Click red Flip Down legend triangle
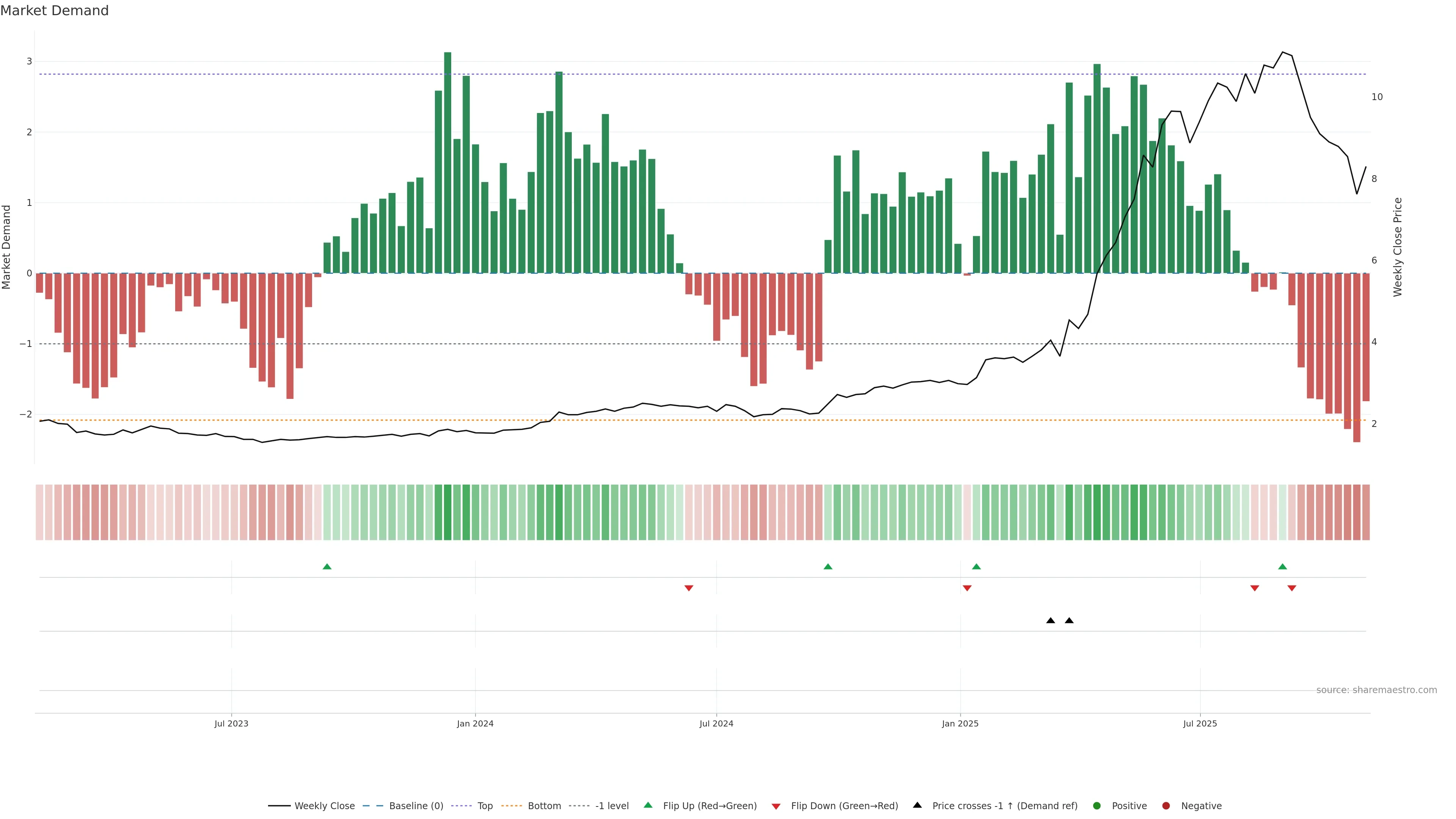The height and width of the screenshot is (819, 1456). [776, 806]
